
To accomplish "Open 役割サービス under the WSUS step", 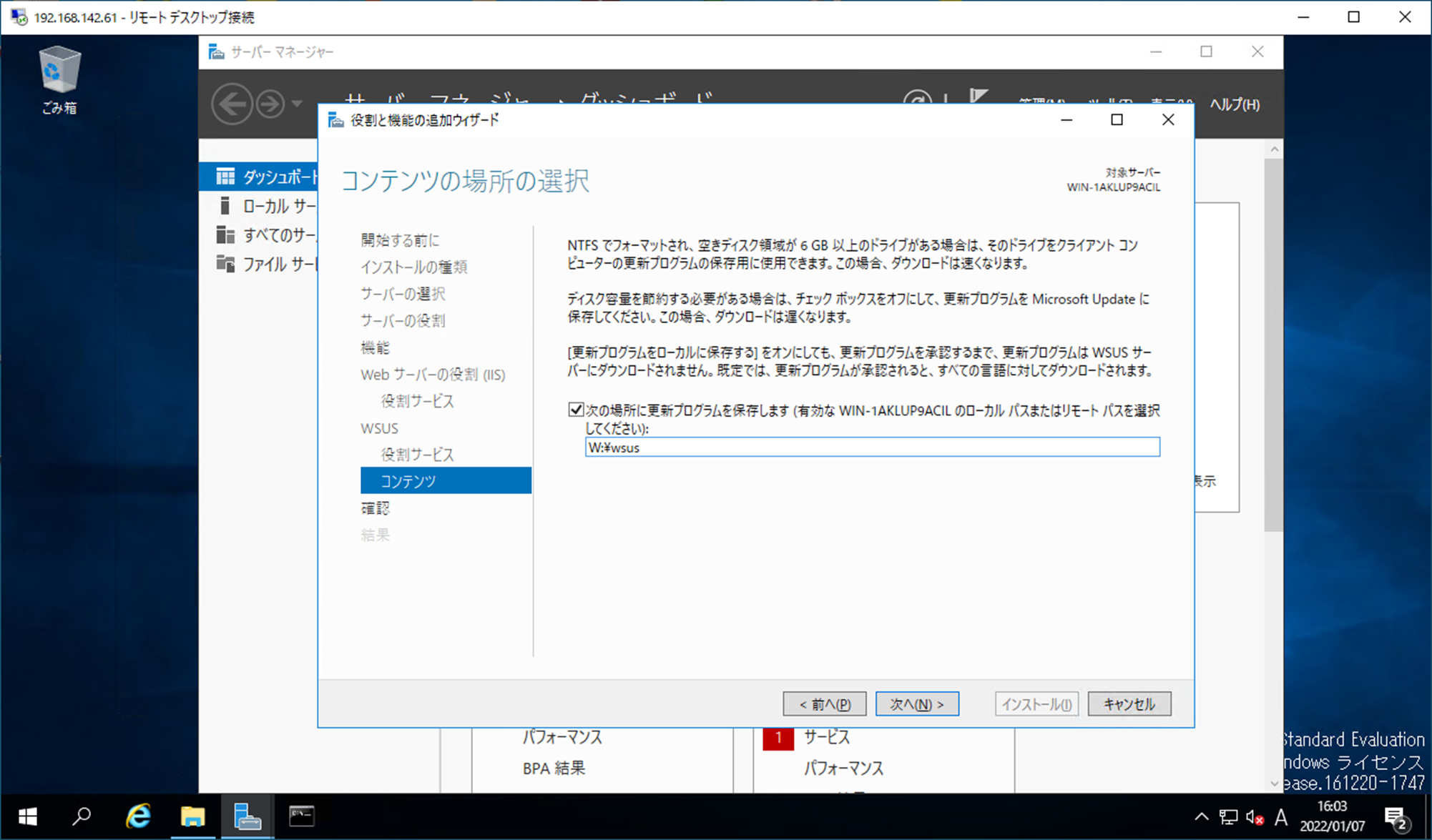I will 417,455.
